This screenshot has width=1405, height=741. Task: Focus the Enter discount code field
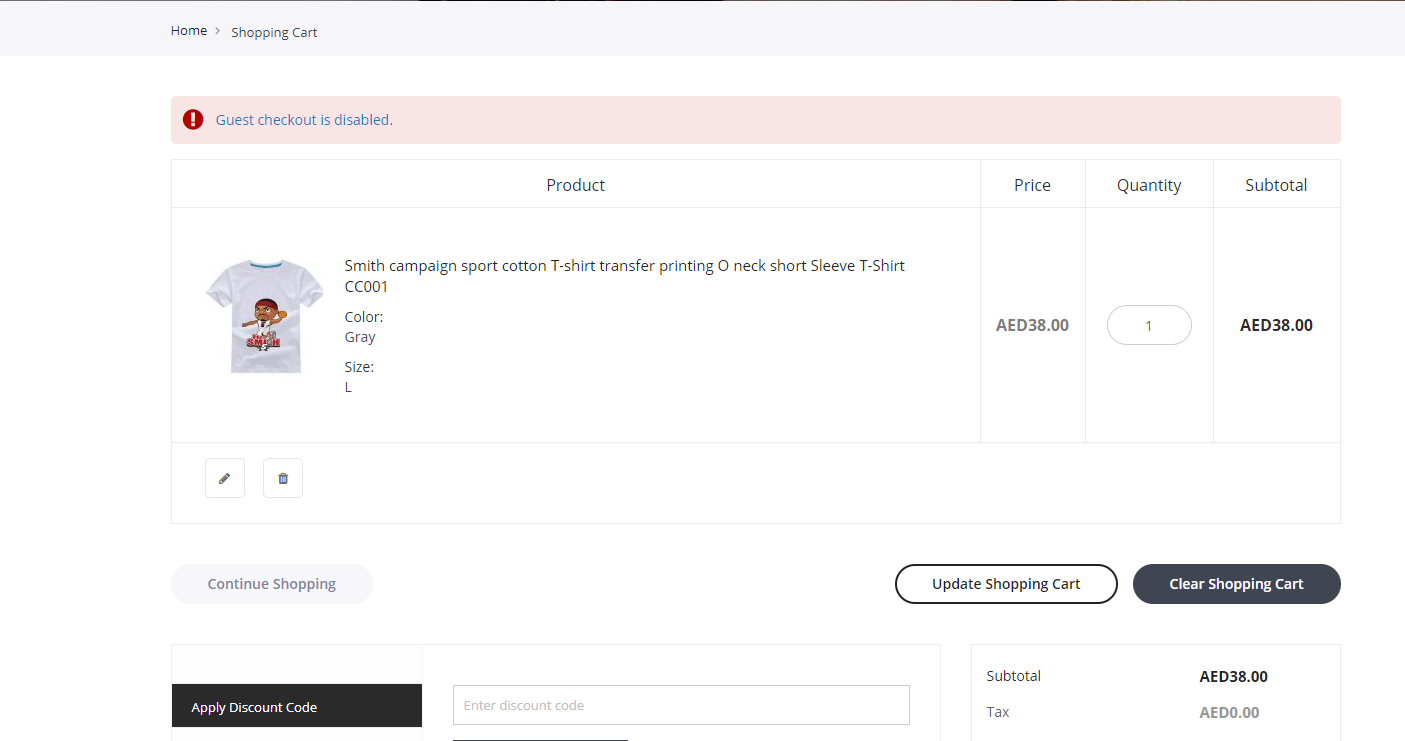point(681,705)
